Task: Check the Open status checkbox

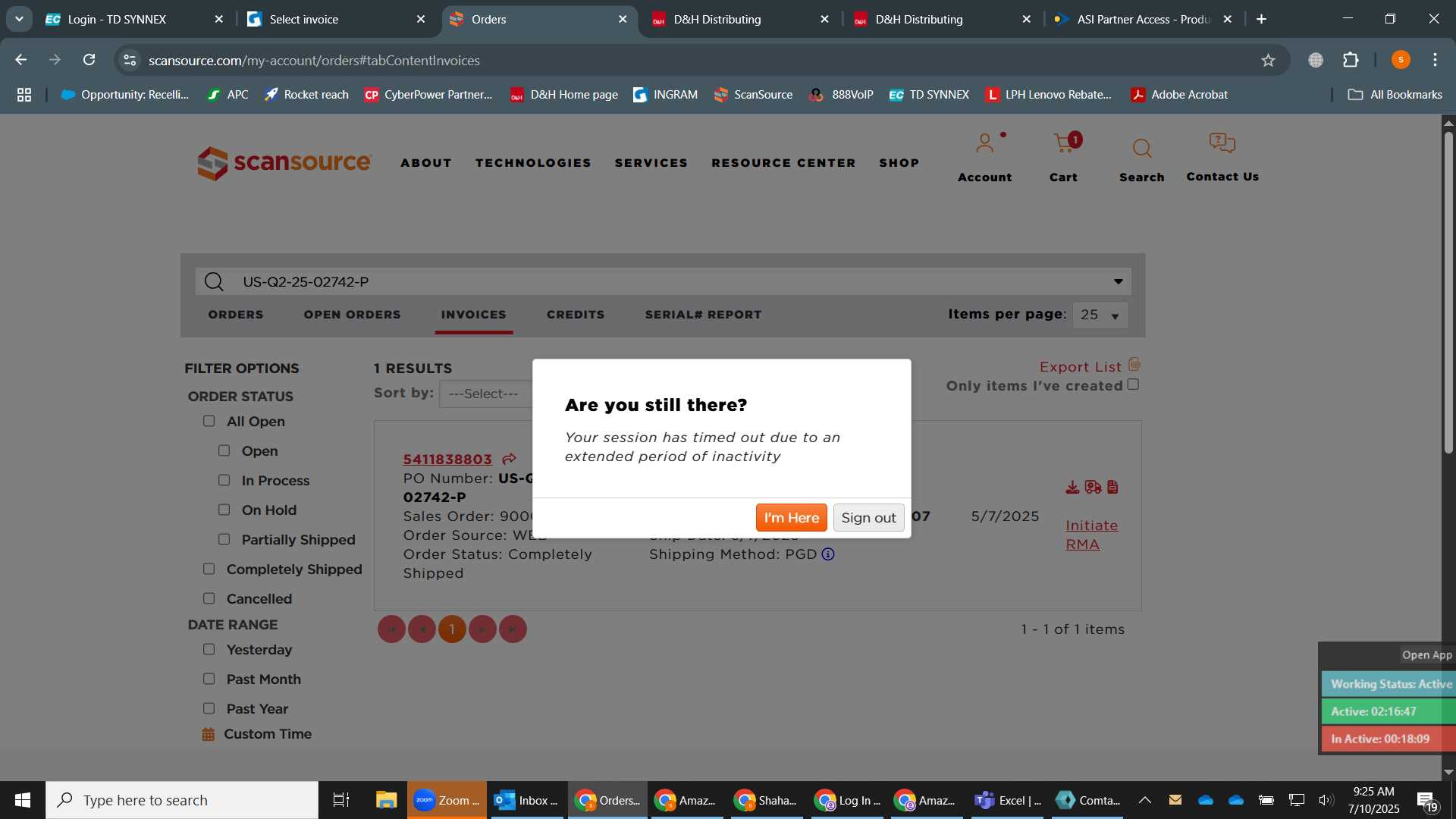Action: (x=224, y=450)
